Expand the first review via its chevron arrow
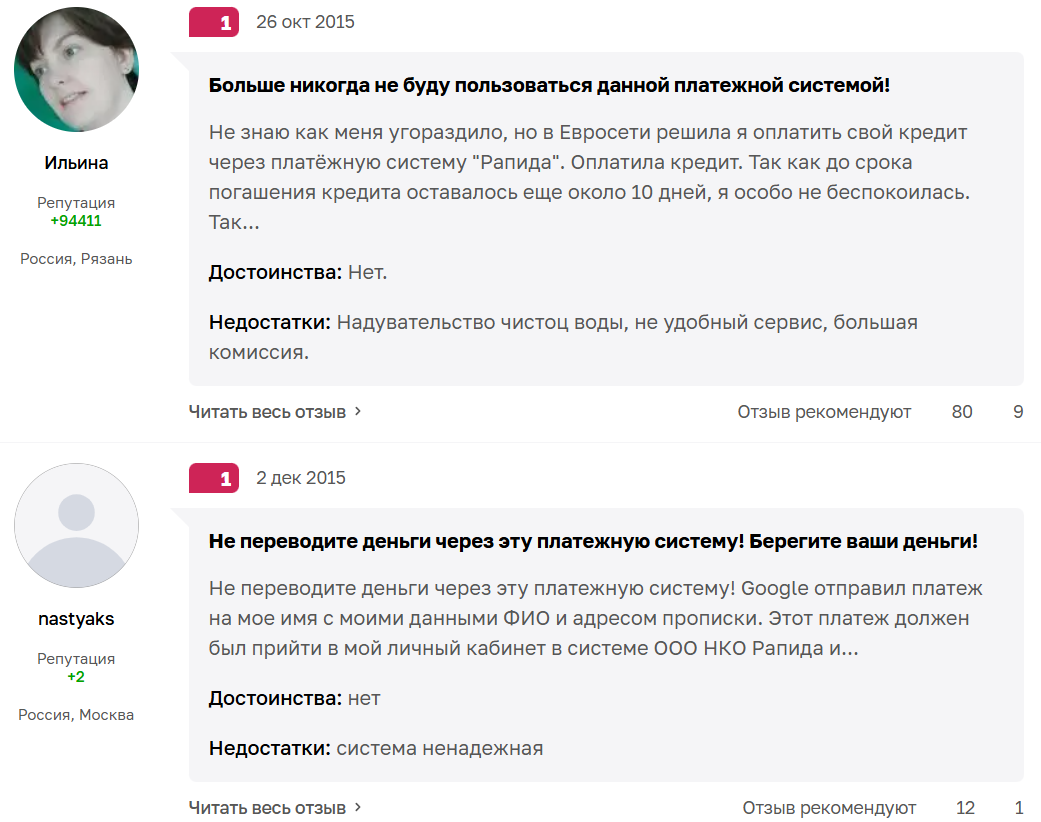 pos(357,410)
